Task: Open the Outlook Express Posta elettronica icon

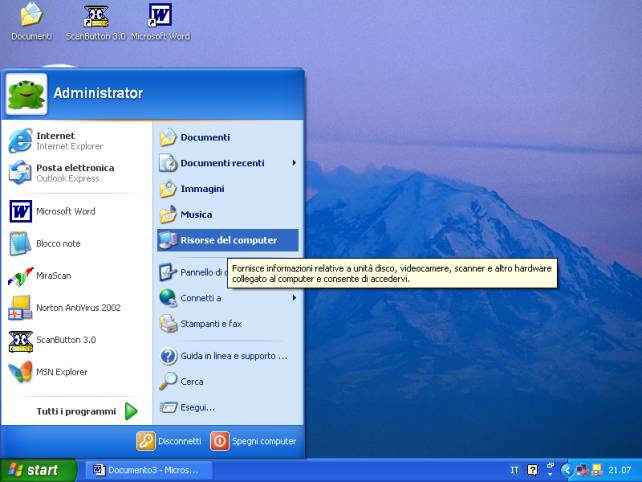Action: [x=20, y=172]
